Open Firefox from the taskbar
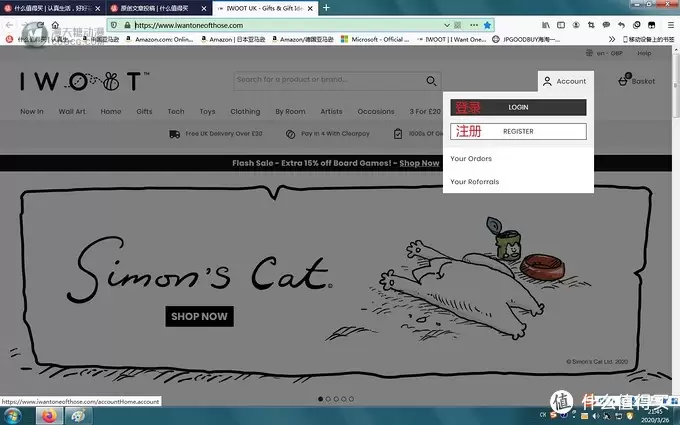680x425 pixels. 49,416
